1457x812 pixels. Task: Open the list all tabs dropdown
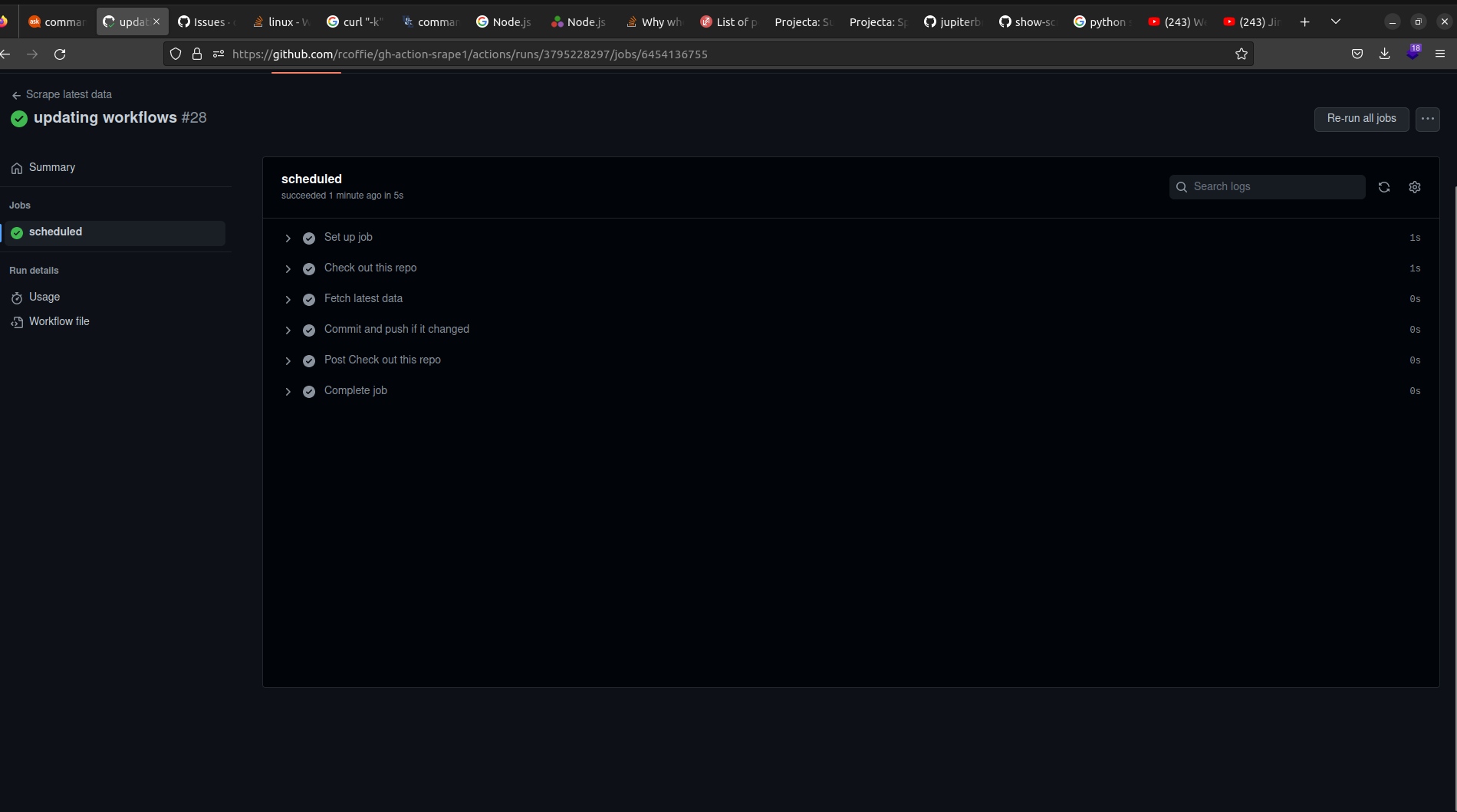(1336, 21)
